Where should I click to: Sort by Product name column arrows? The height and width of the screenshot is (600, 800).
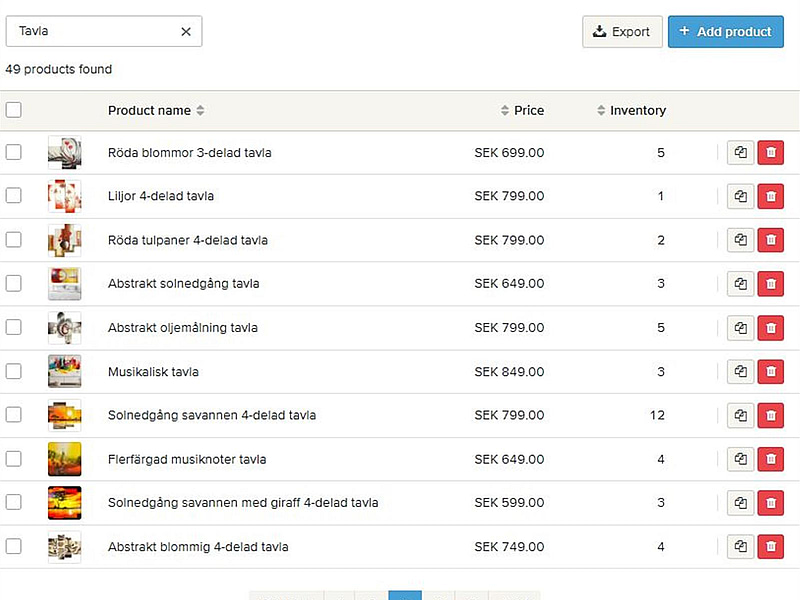(200, 111)
